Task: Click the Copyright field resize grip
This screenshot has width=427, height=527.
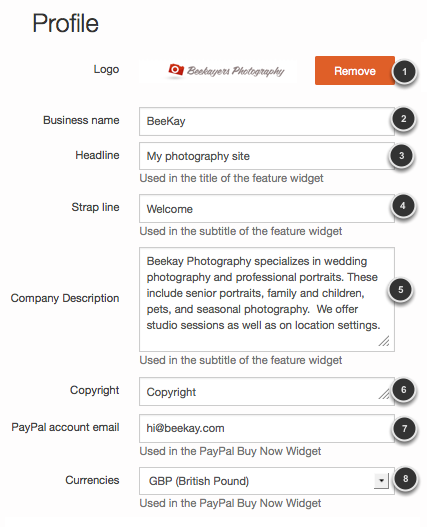Action: (384, 394)
